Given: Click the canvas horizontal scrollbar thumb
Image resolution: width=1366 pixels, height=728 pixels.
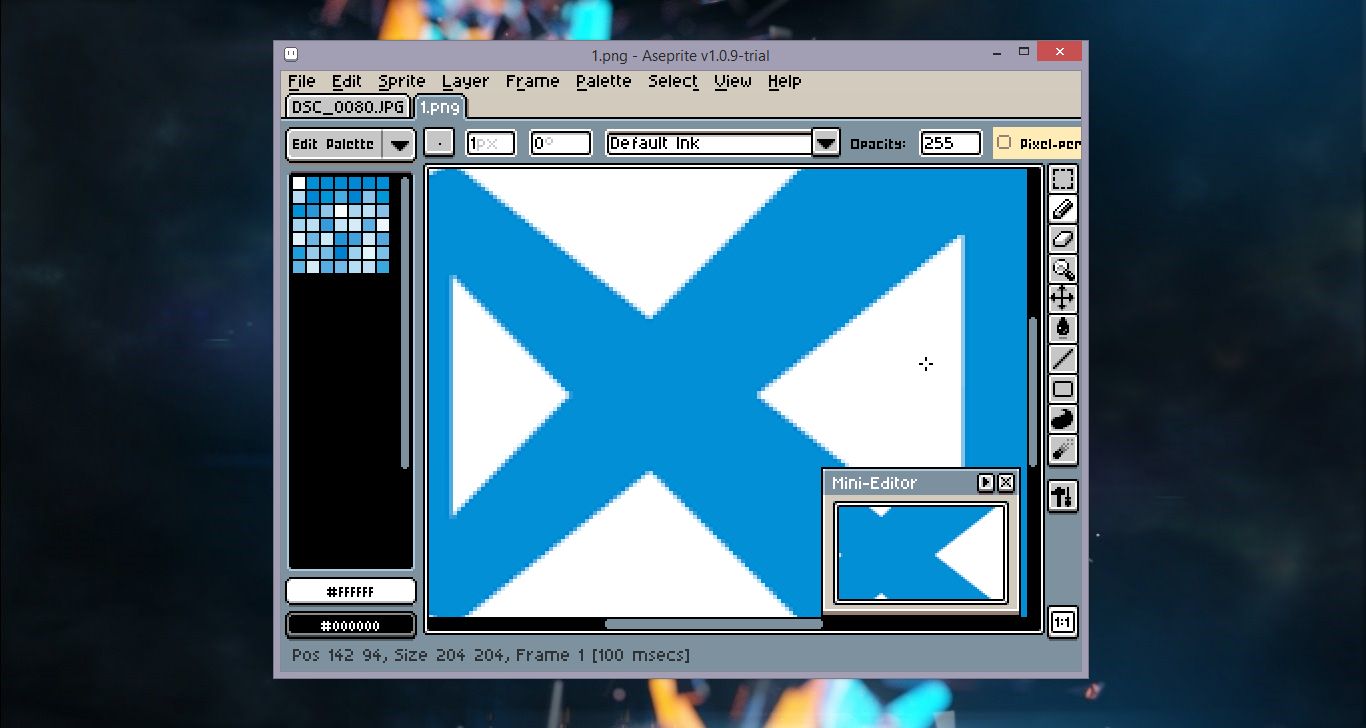Looking at the screenshot, I should coord(714,624).
